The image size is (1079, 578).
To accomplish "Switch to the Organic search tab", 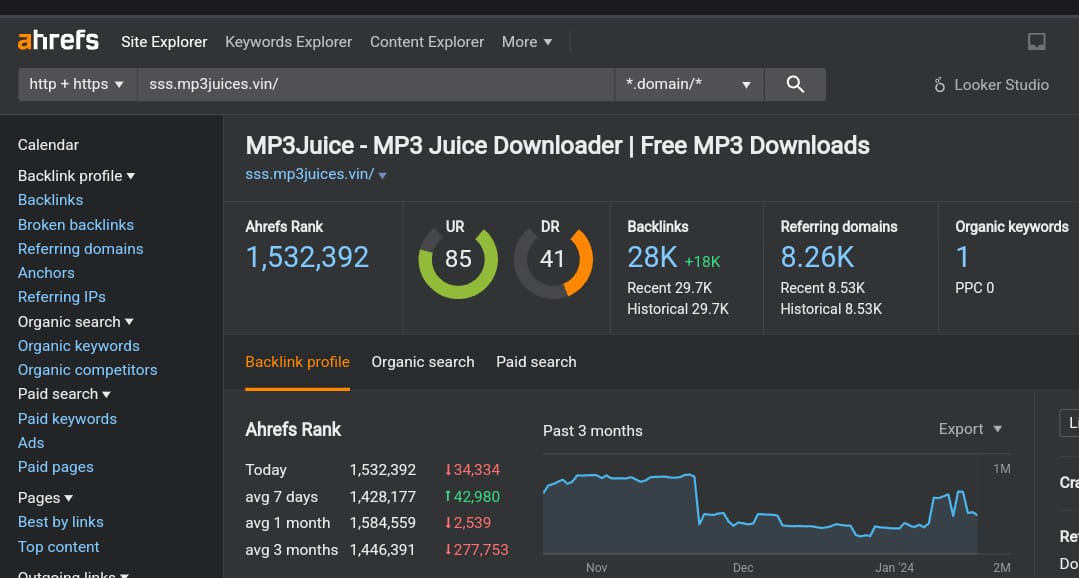I will pos(423,362).
